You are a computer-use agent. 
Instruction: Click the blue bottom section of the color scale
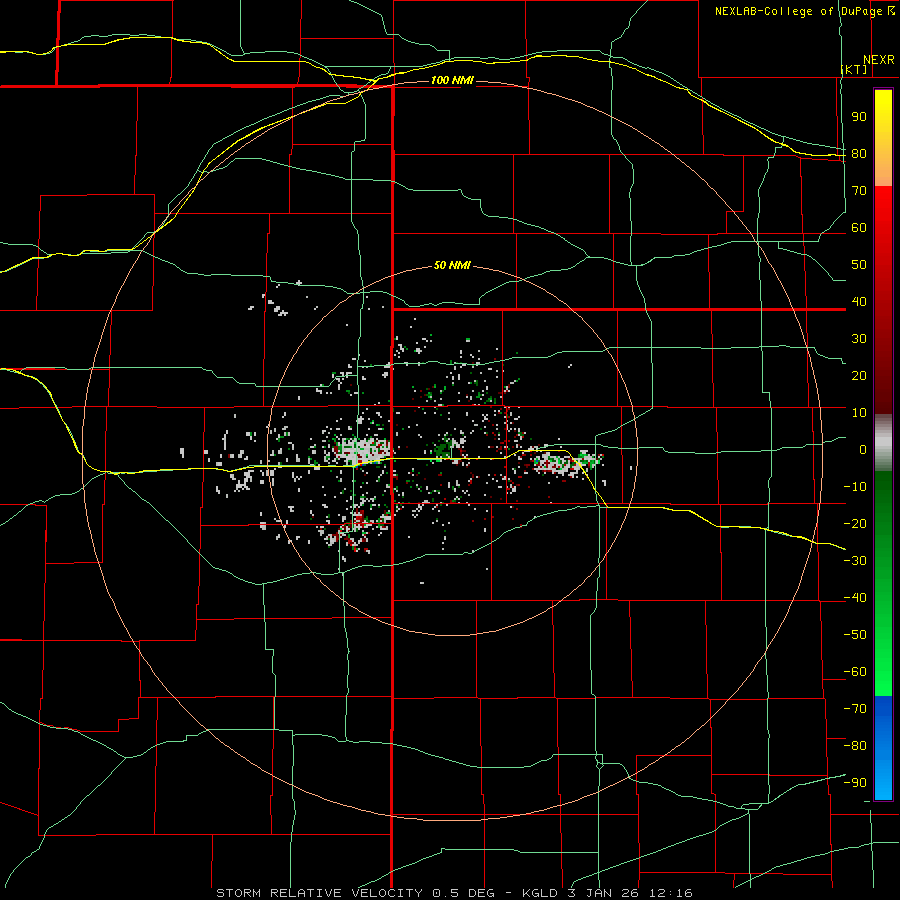point(883,747)
